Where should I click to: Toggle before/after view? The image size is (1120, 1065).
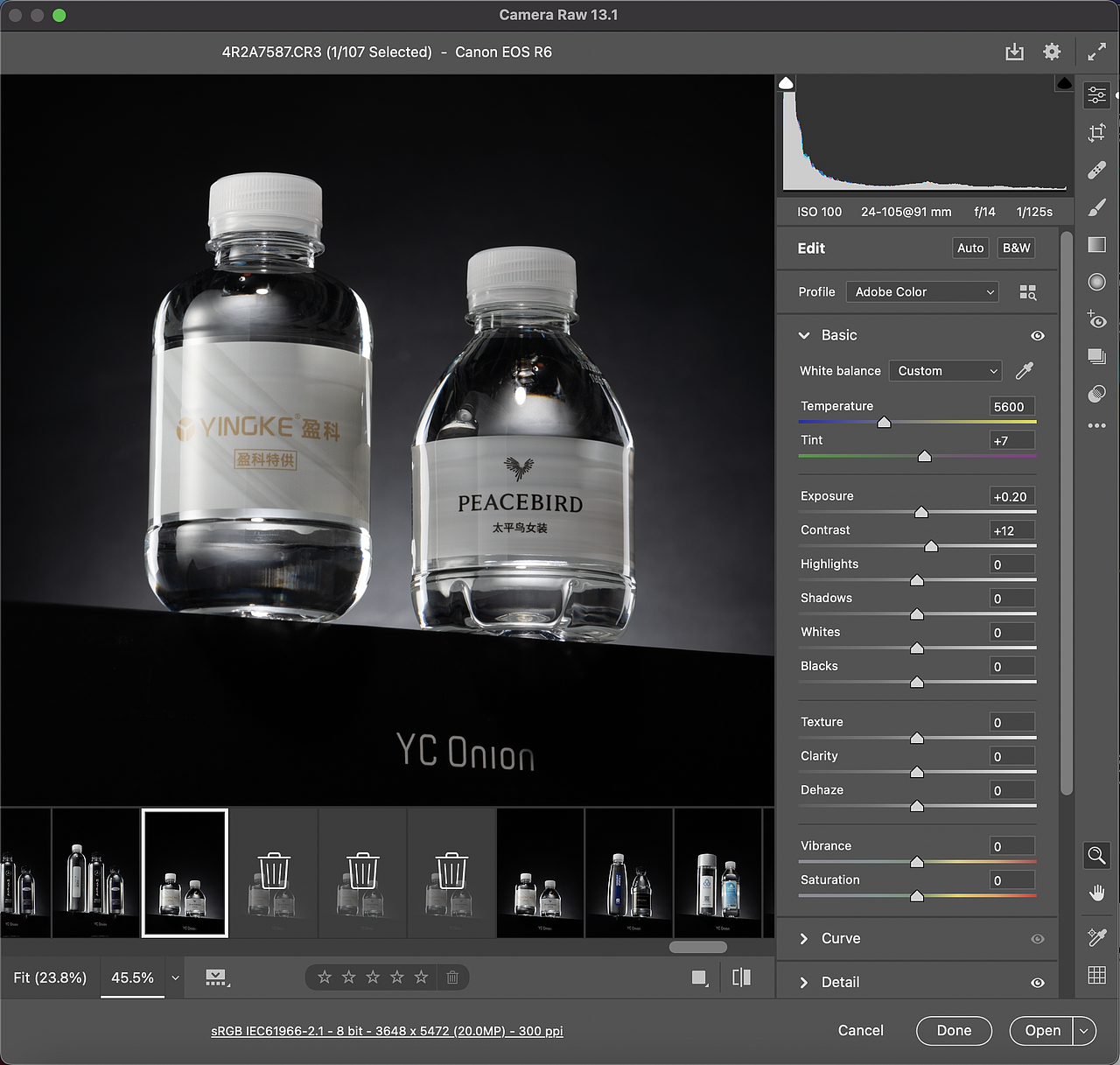coord(741,977)
